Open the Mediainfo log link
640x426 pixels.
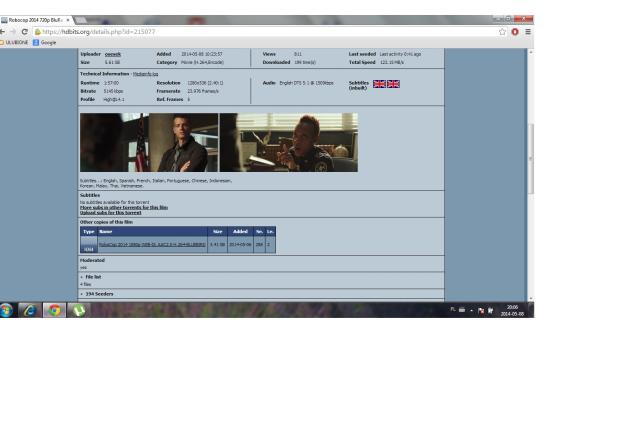click(145, 74)
